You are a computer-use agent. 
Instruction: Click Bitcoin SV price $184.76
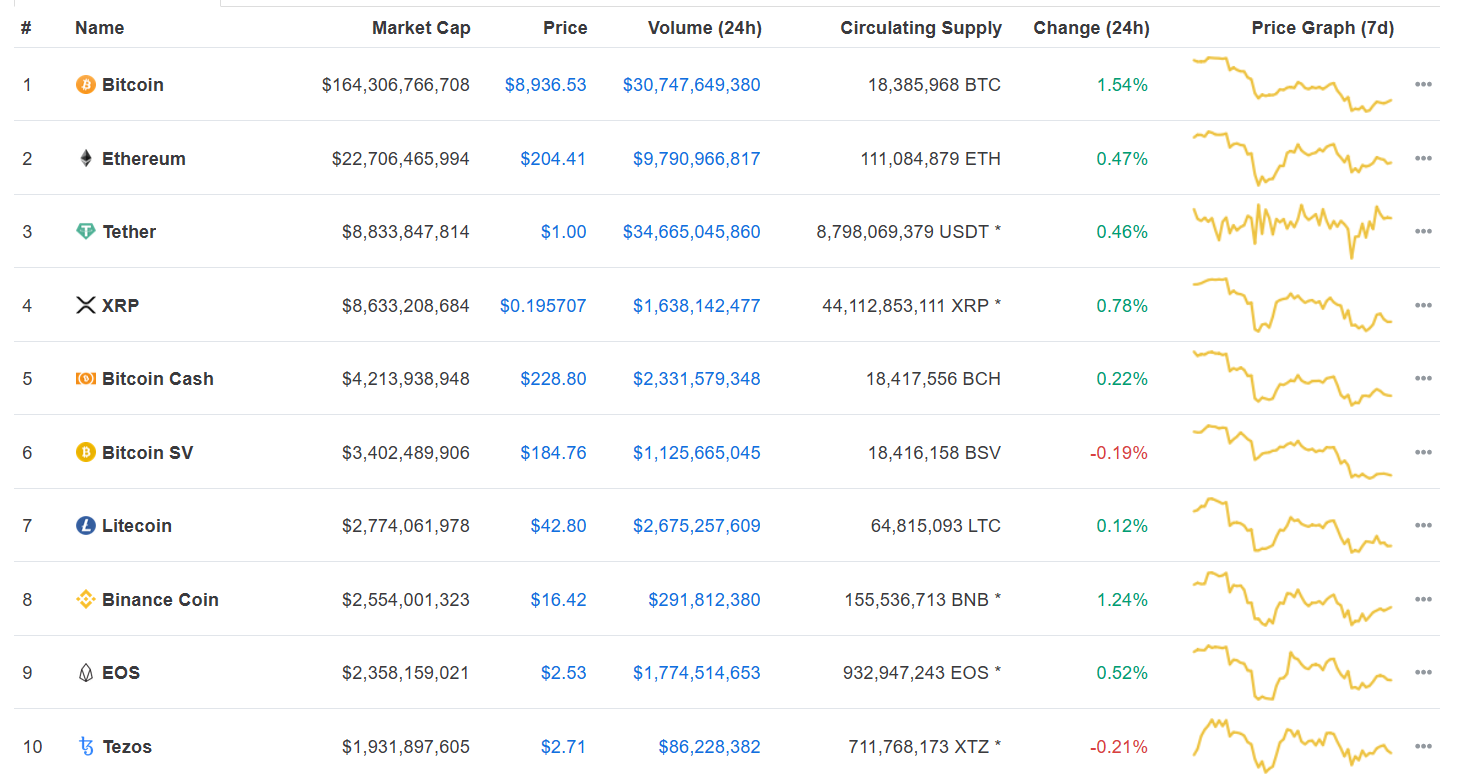click(x=553, y=452)
